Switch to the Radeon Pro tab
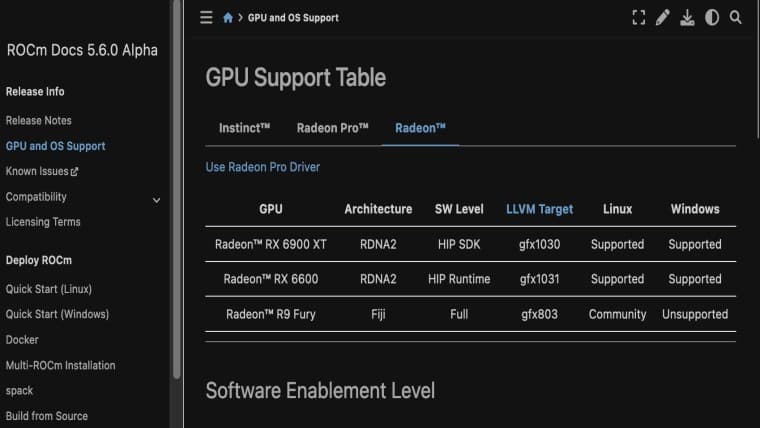Image resolution: width=760 pixels, height=428 pixels. [x=332, y=128]
